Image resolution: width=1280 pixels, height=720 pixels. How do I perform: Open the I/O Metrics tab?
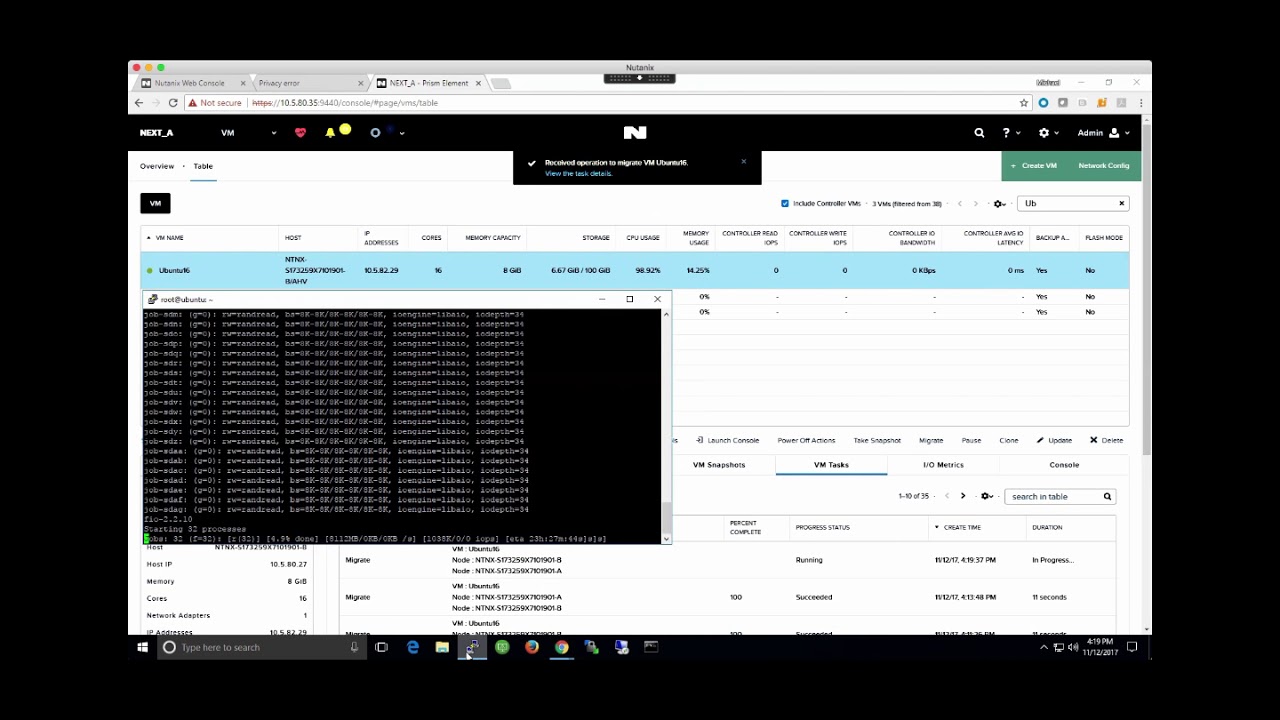pos(943,465)
